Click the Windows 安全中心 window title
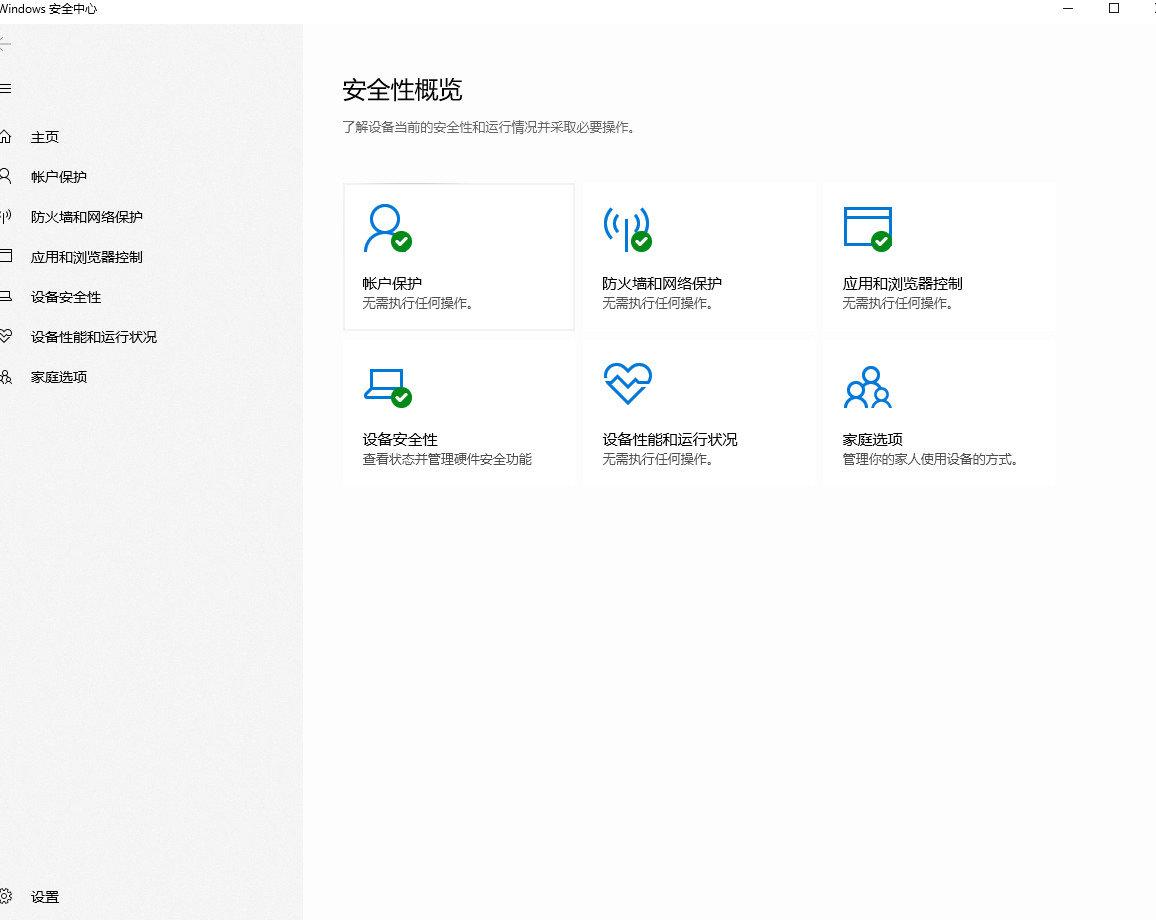The width and height of the screenshot is (1156, 920). (x=49, y=9)
